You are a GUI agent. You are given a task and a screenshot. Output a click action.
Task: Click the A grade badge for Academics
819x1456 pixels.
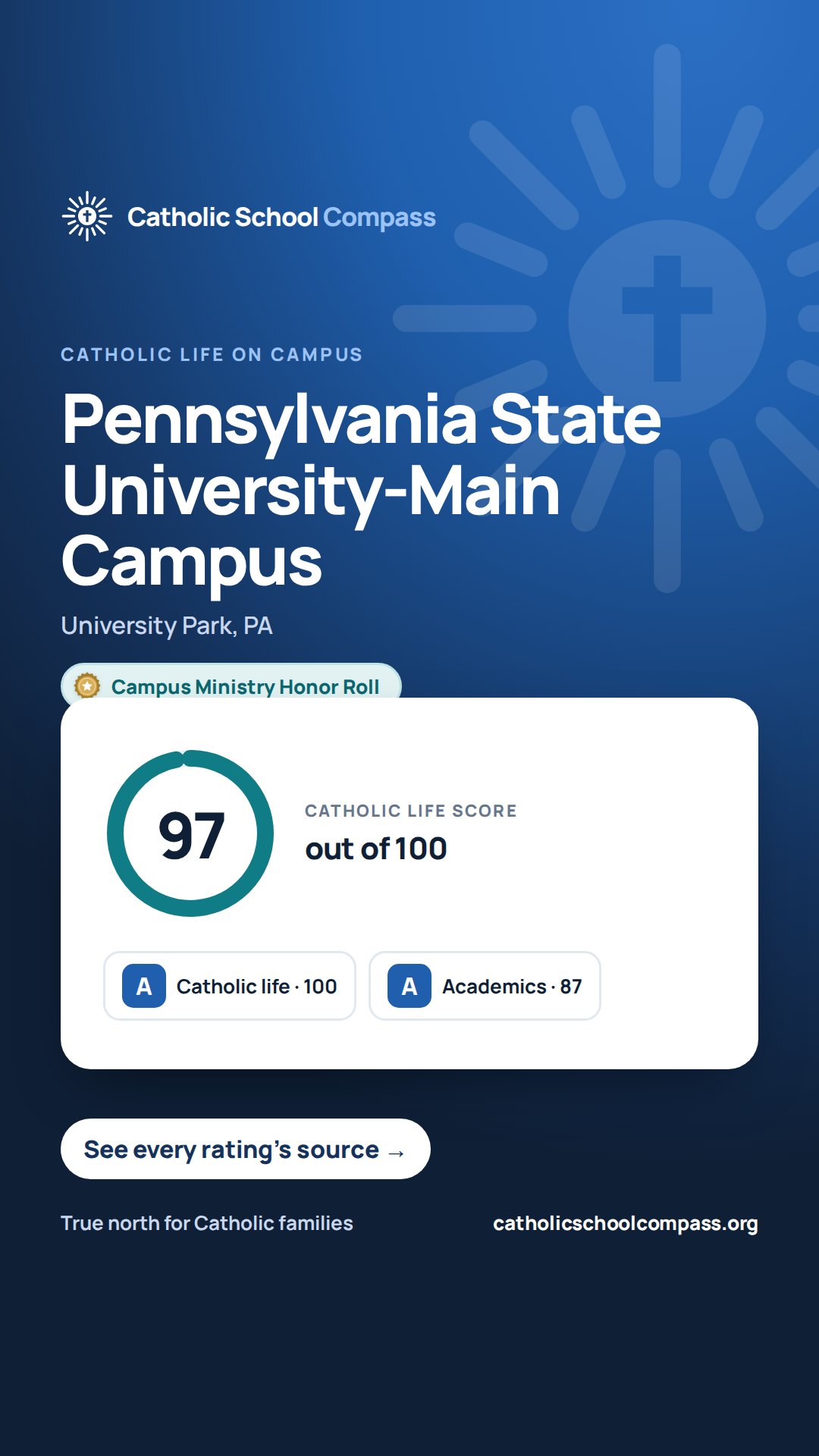coord(409,986)
